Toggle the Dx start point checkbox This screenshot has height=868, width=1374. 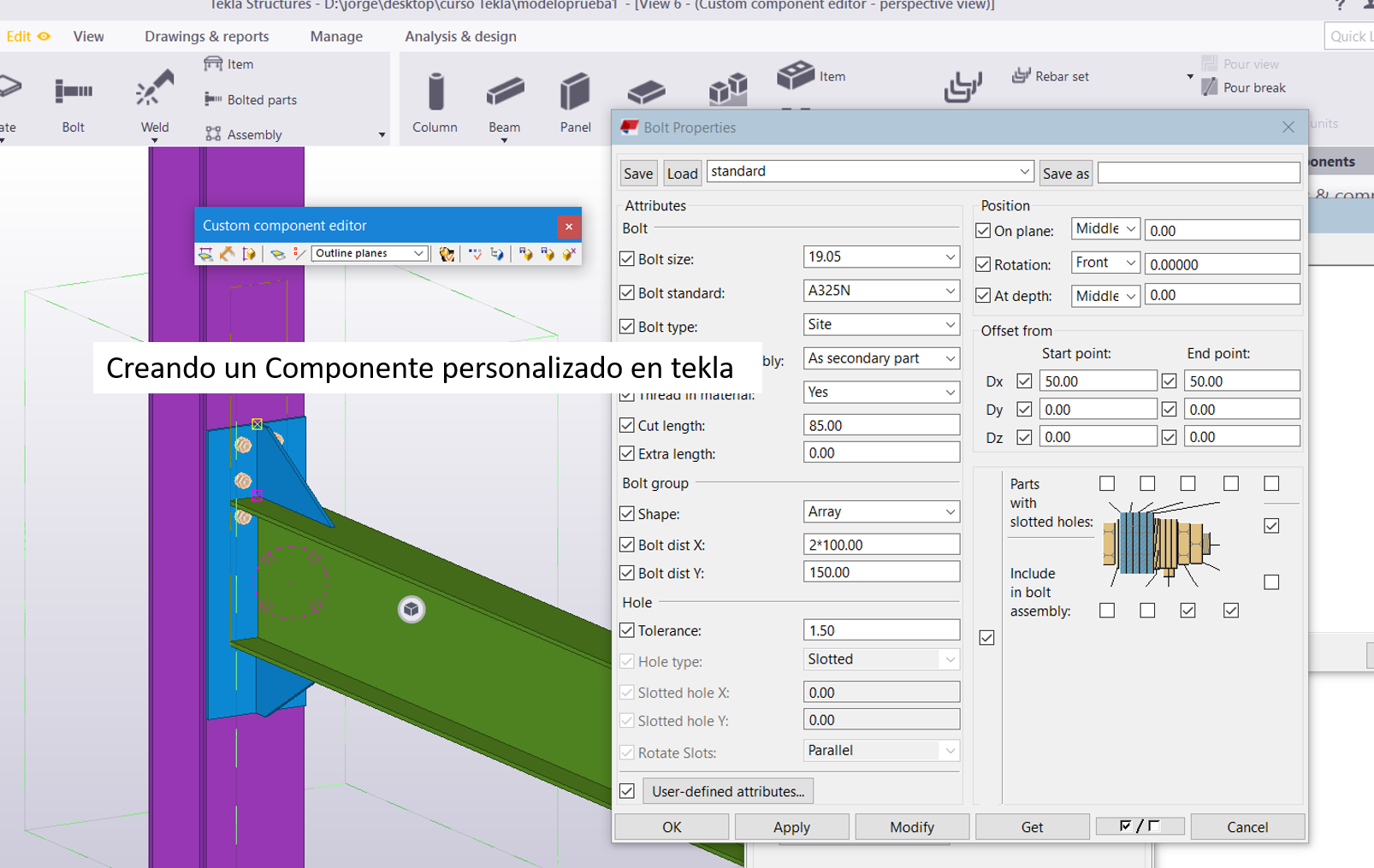[x=1023, y=381]
